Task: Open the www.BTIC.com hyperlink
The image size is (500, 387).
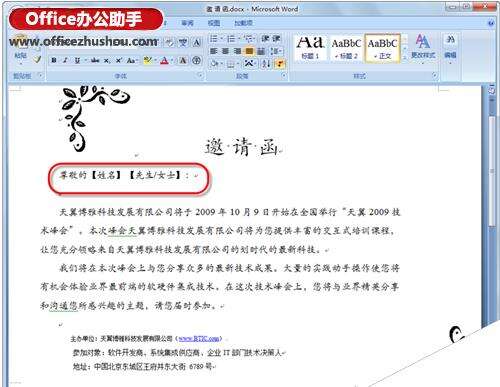Action: point(199,339)
